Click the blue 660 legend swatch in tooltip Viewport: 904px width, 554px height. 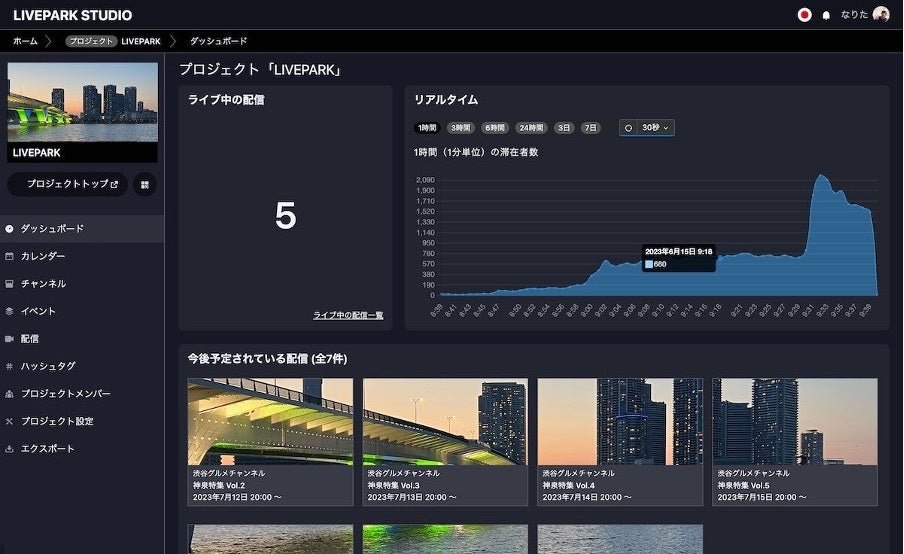(x=649, y=265)
